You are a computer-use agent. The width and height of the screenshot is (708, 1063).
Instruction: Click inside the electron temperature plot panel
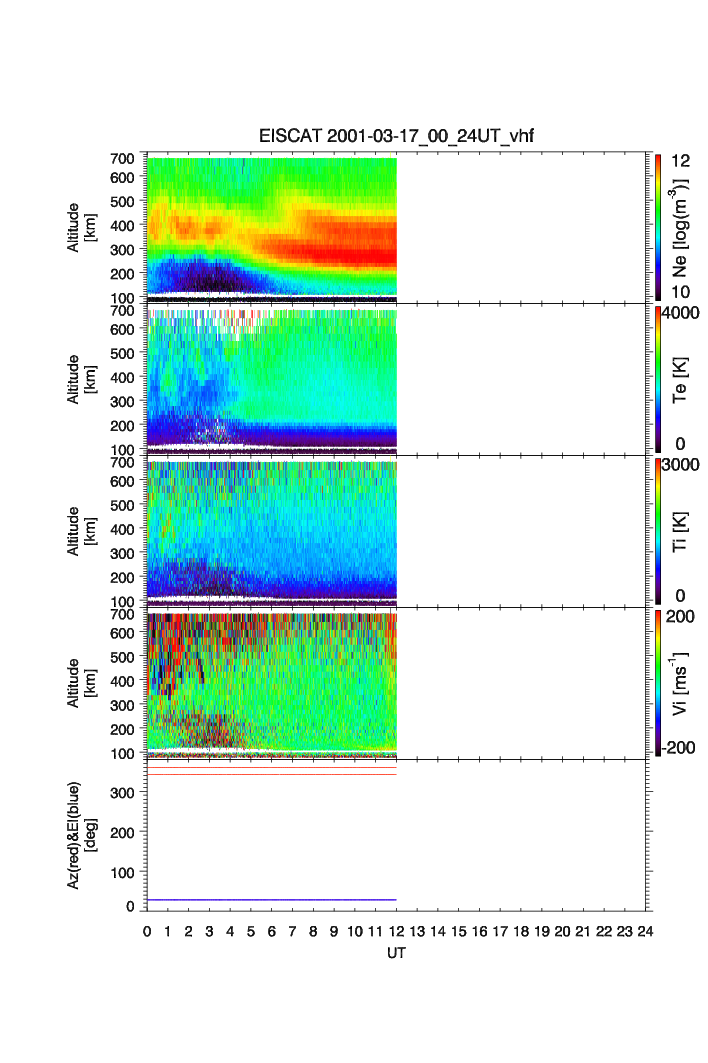[272, 380]
